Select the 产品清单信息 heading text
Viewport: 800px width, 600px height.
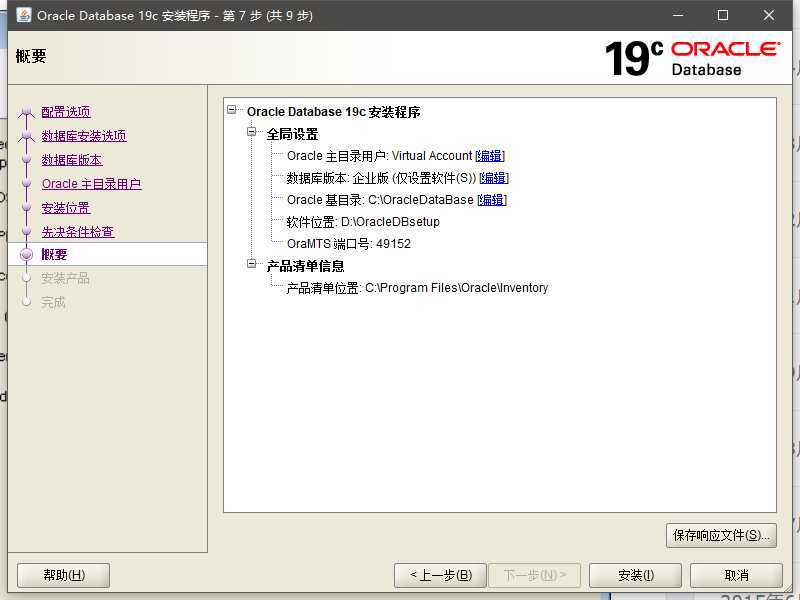[x=305, y=266]
